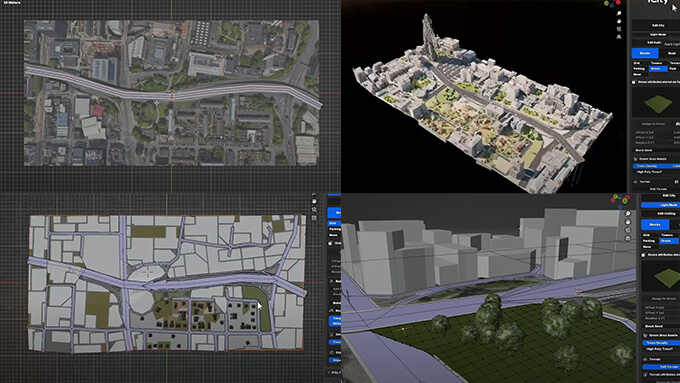
Task: Click green material thumbnail in upper-right panel
Action: tap(656, 102)
